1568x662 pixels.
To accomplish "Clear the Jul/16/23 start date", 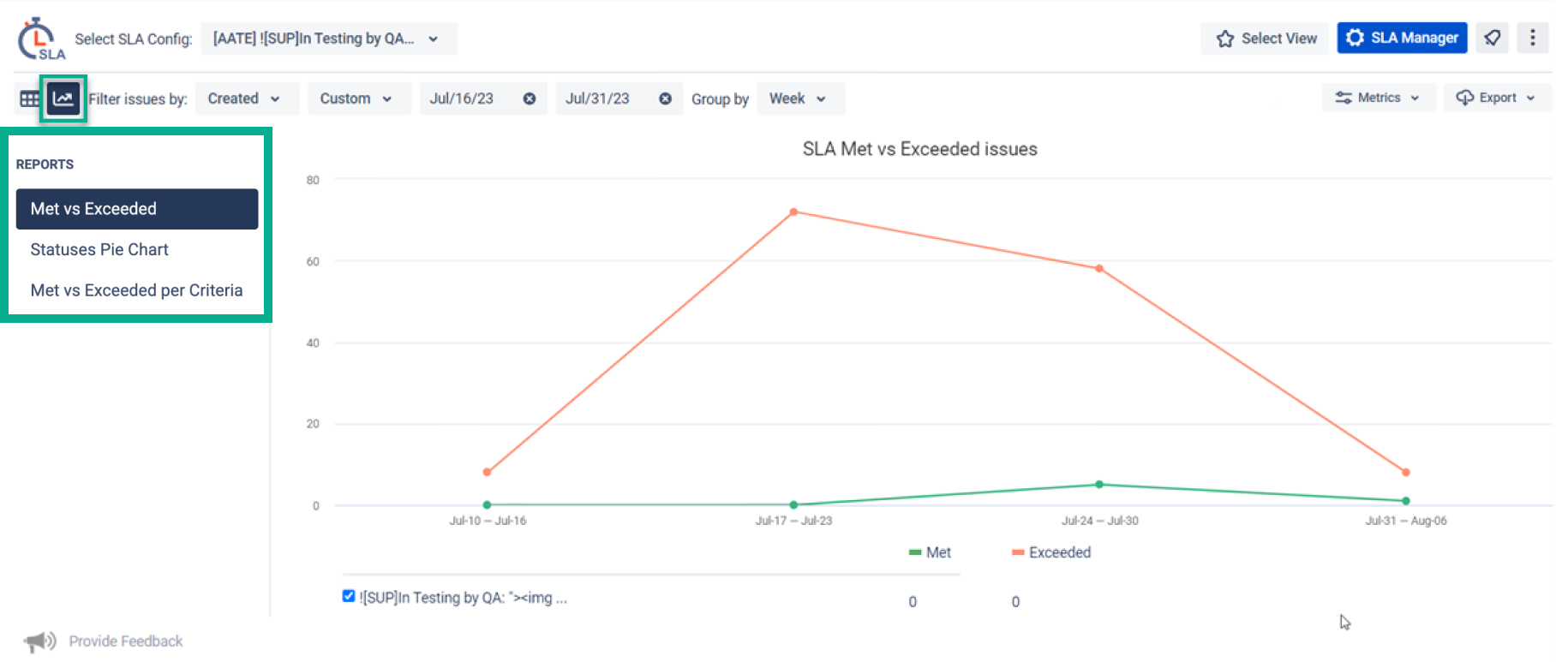I will tap(530, 98).
